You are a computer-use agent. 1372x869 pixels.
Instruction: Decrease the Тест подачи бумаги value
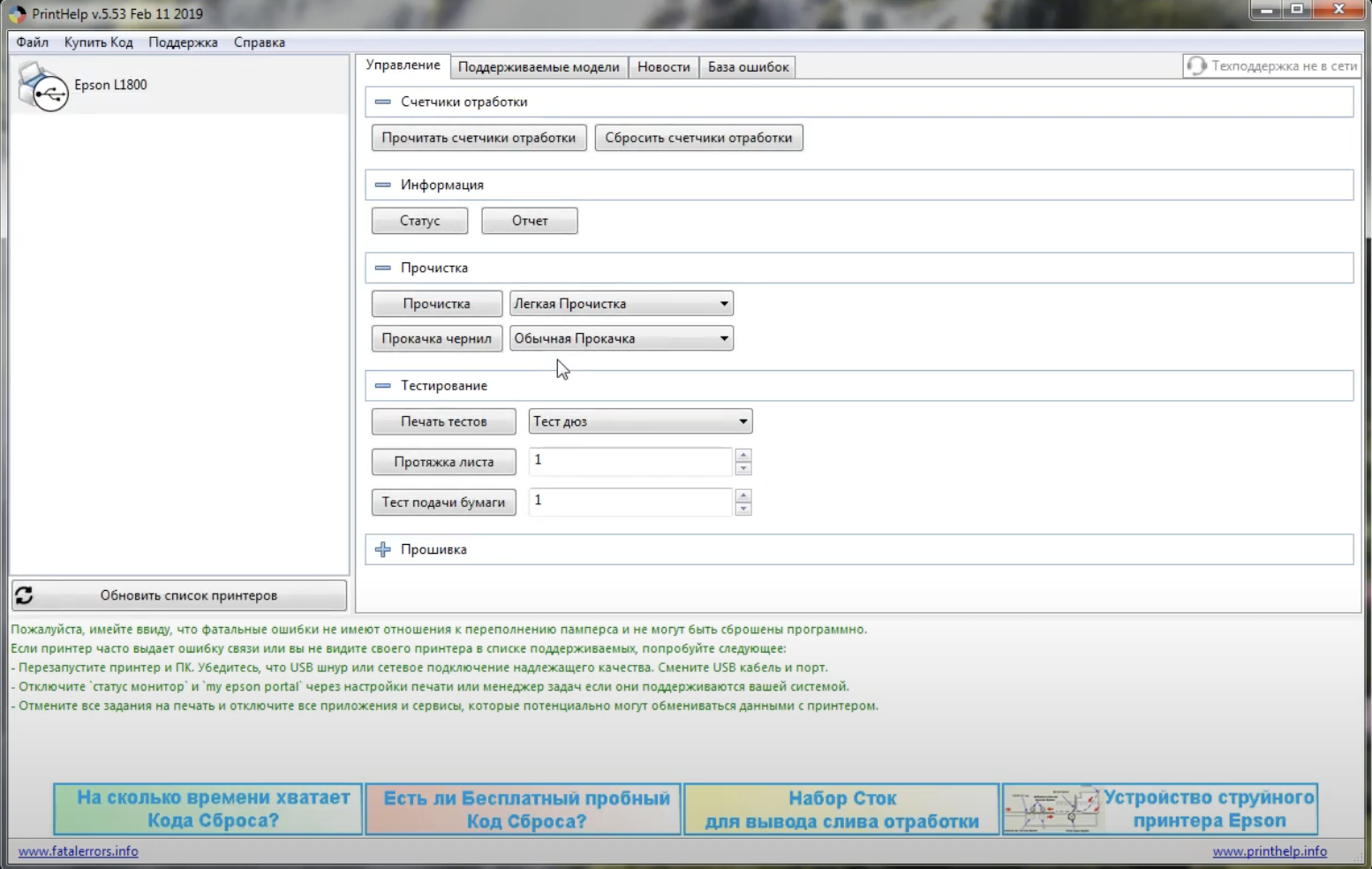coord(743,509)
